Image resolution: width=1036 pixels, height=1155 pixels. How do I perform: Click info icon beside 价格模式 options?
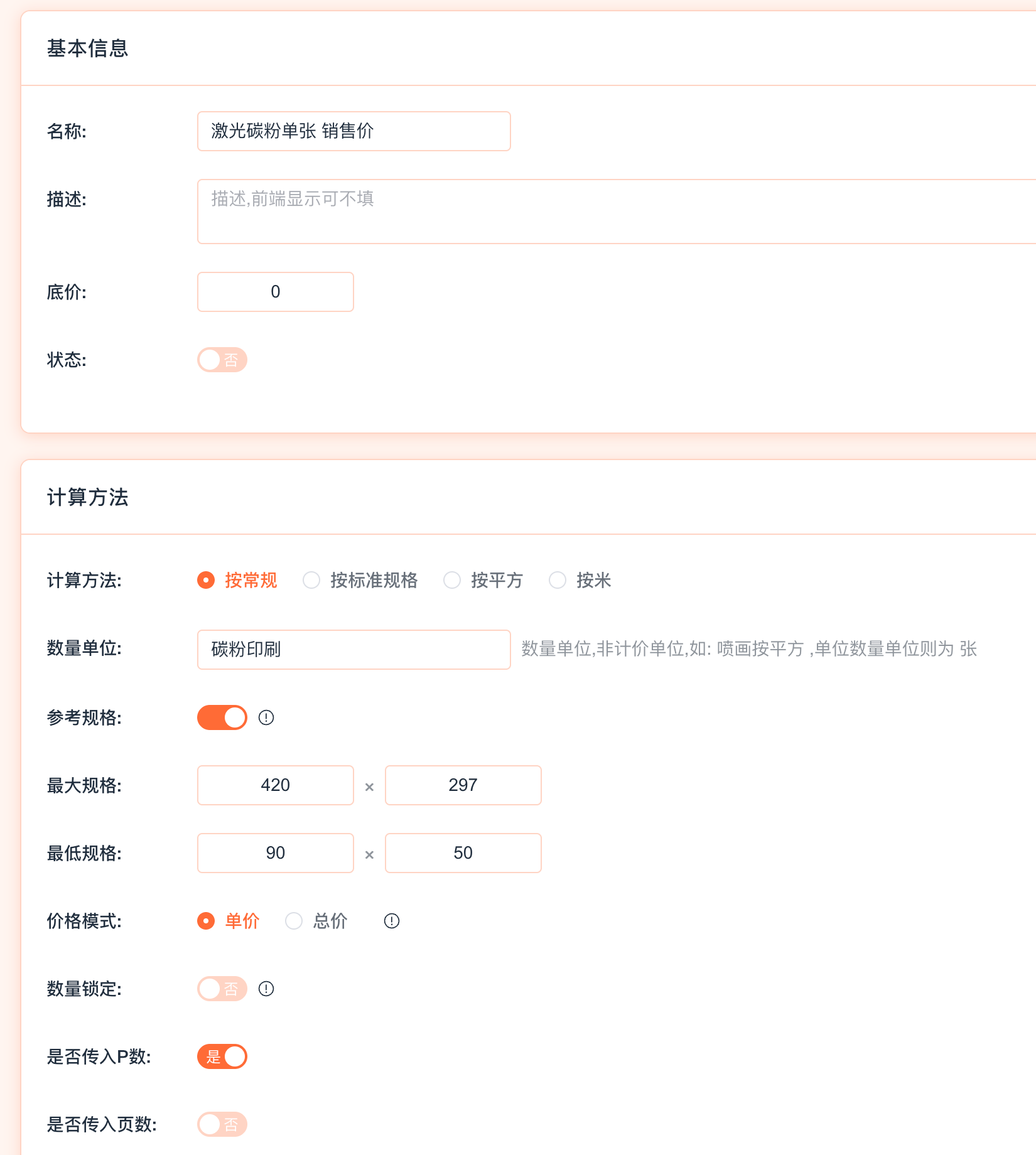[x=392, y=921]
